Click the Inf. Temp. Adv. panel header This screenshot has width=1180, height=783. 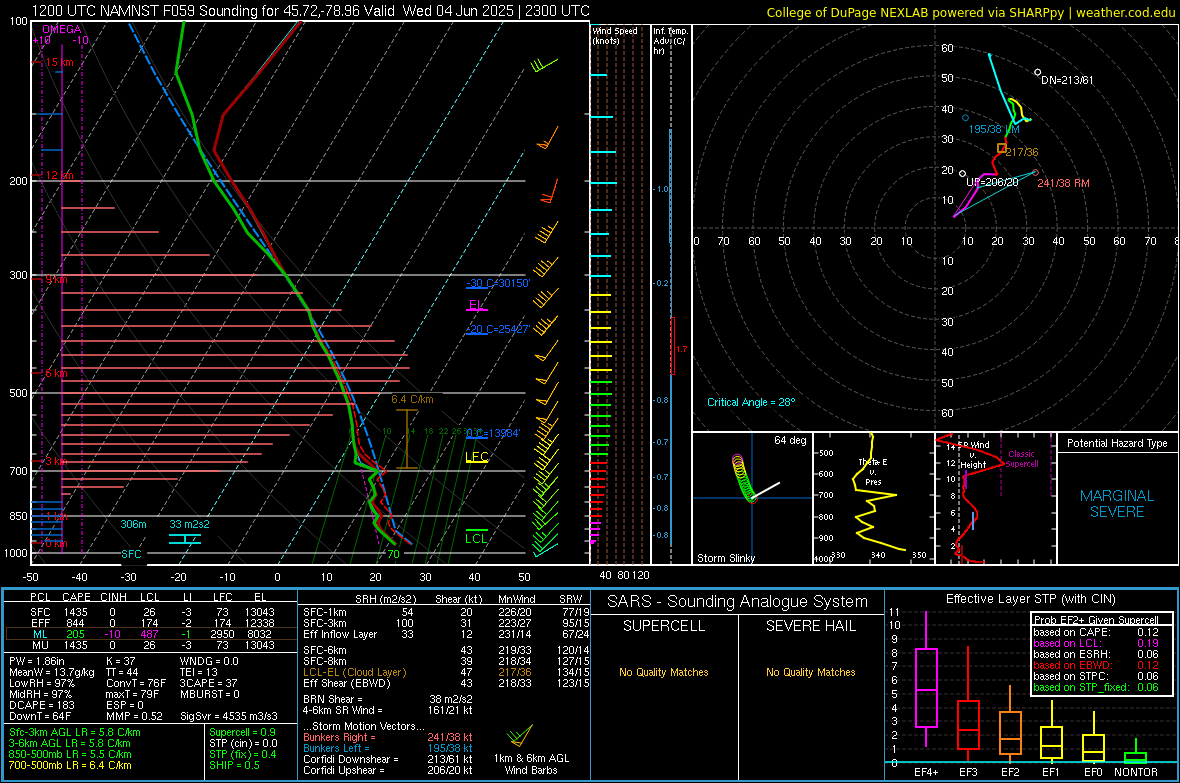coord(670,41)
